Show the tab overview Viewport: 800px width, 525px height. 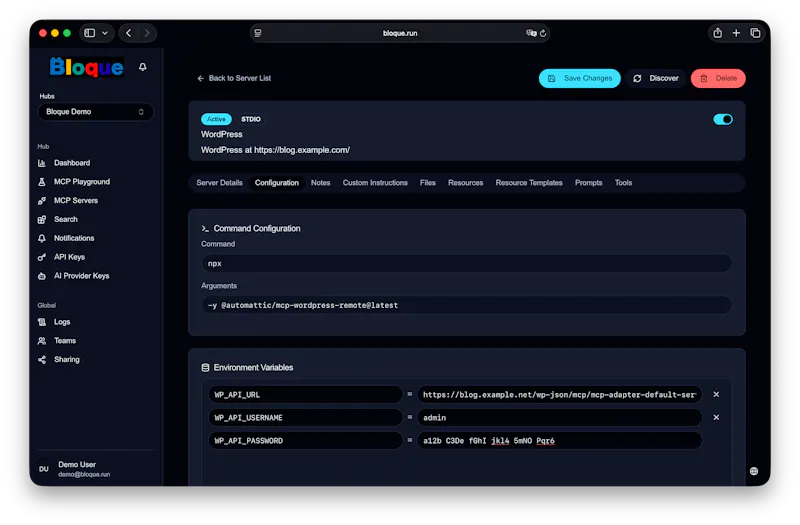coord(756,33)
